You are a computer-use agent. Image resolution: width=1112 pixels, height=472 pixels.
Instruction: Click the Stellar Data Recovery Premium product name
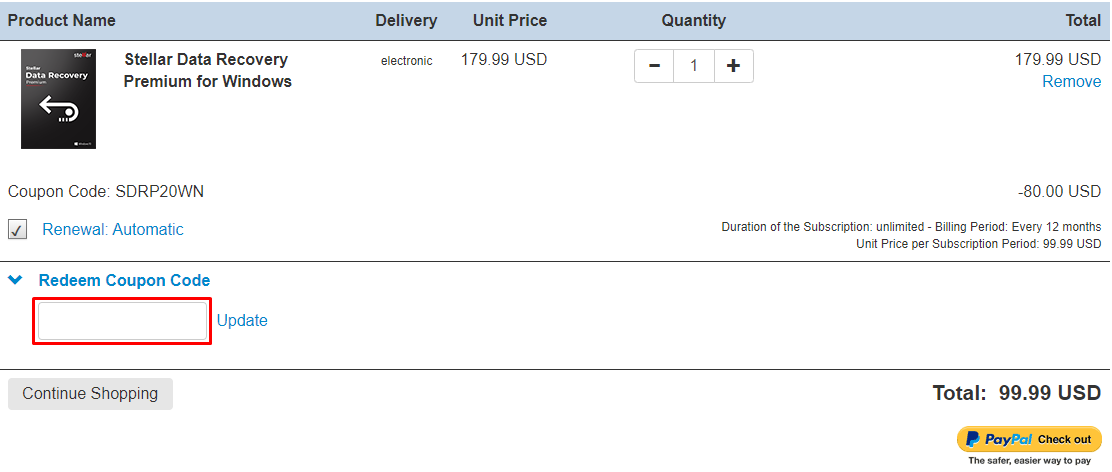coord(208,70)
